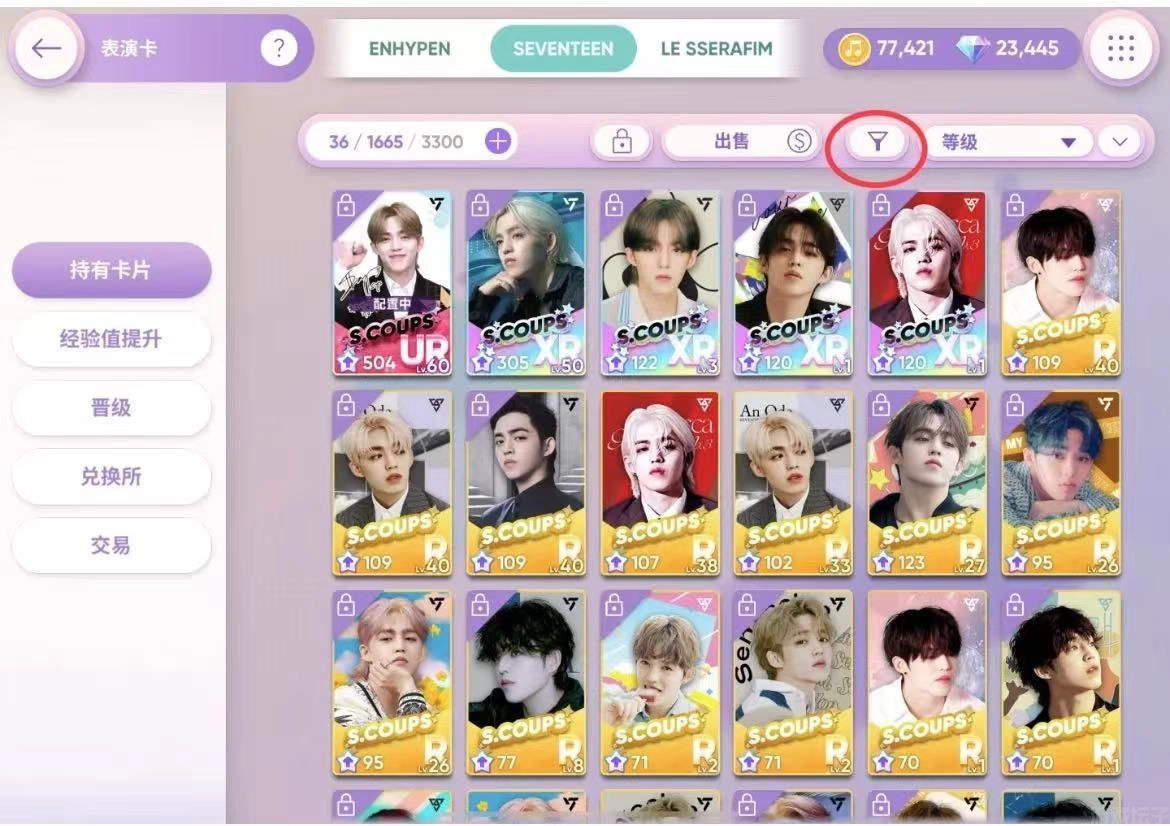Screen dimensions: 1170x826
Task: Click the 出售 sell button
Action: [739, 141]
